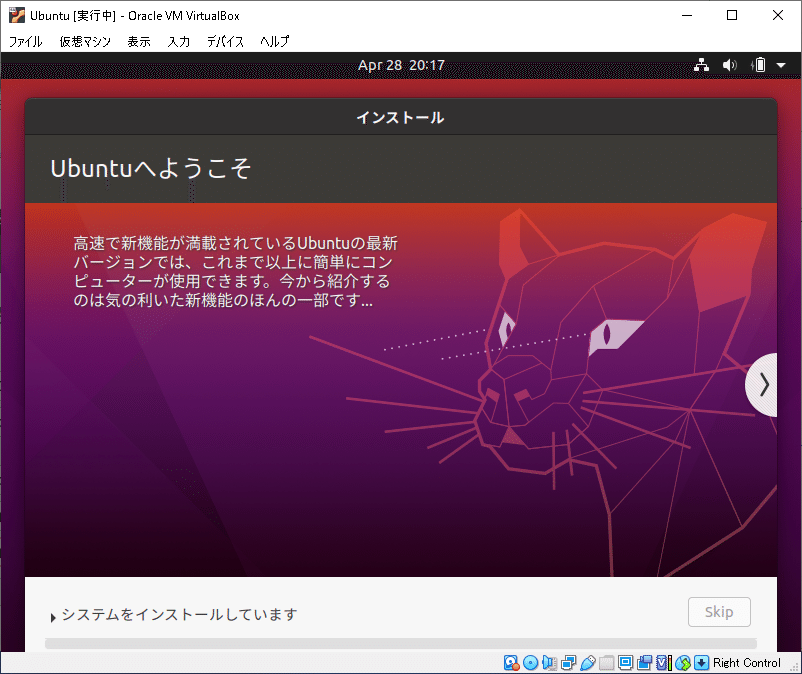Click the installation progress bar
The image size is (802, 674).
click(x=400, y=643)
